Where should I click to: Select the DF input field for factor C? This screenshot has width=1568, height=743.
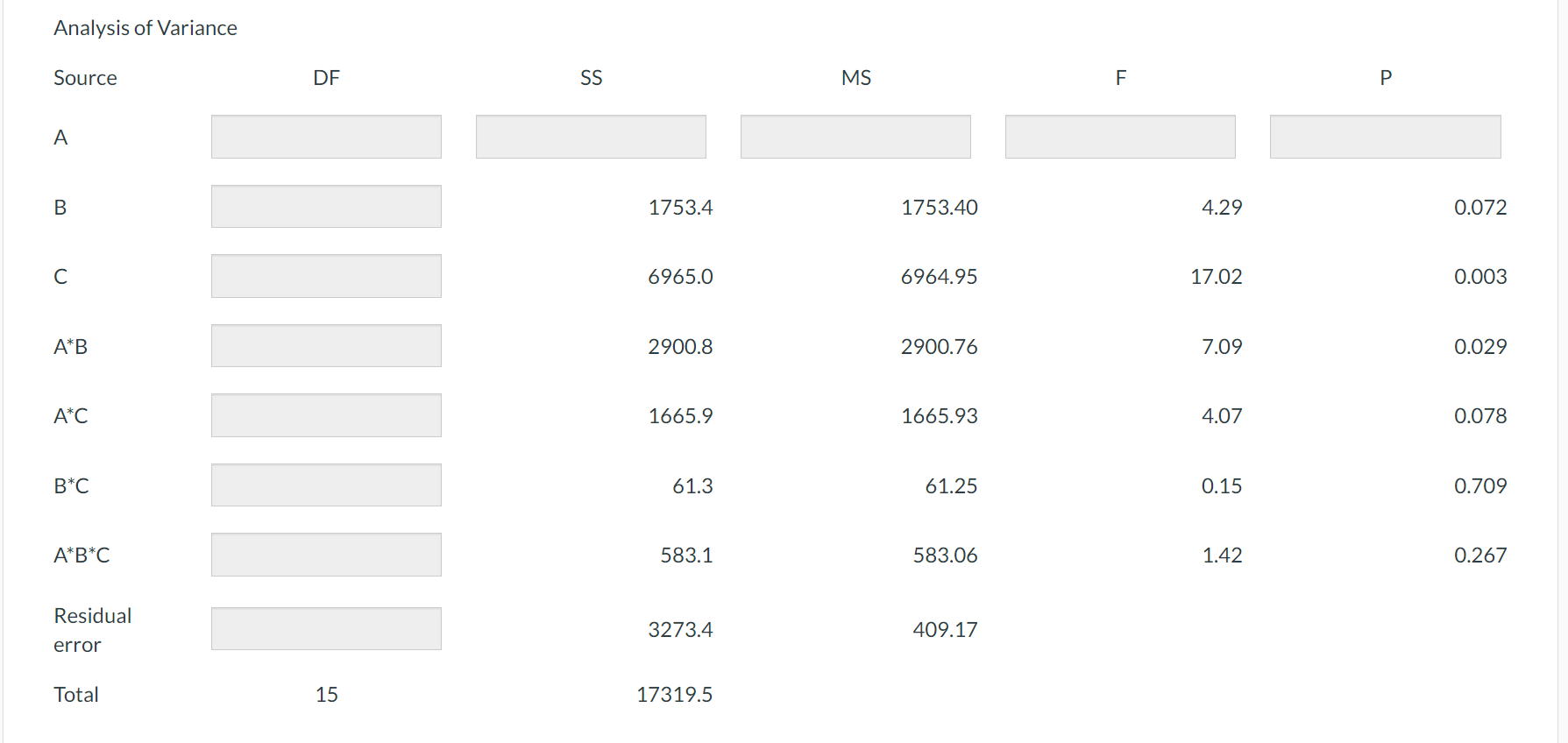pyautogui.click(x=325, y=275)
